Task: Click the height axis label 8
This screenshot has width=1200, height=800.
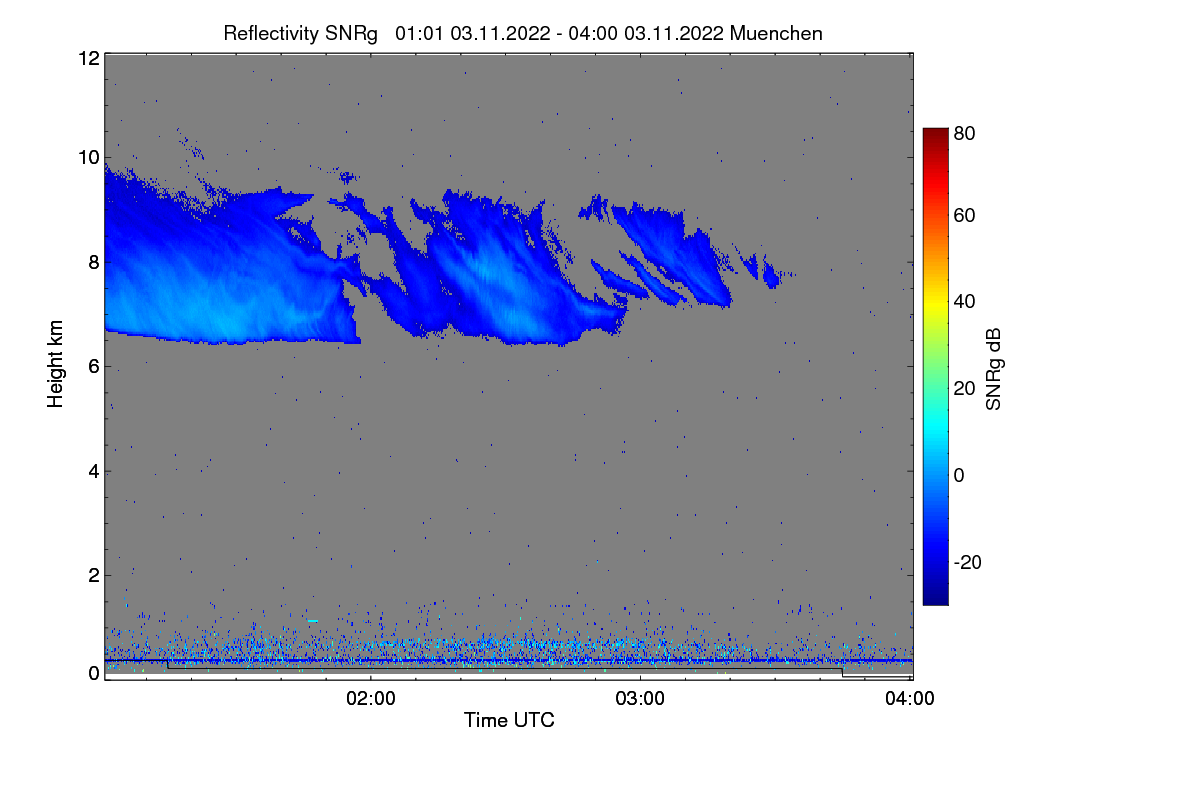Action: [94, 262]
